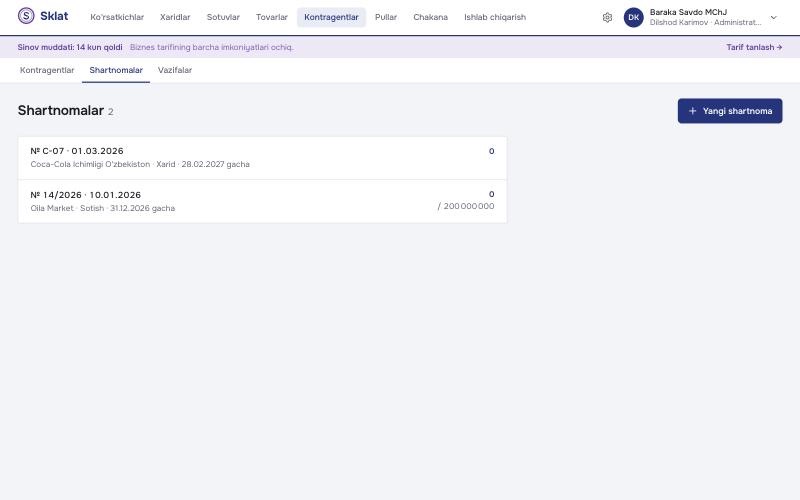Click the Sklat brand name

pos(54,16)
